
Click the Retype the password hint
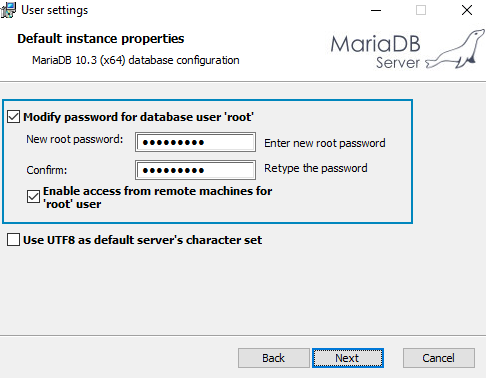(x=316, y=168)
